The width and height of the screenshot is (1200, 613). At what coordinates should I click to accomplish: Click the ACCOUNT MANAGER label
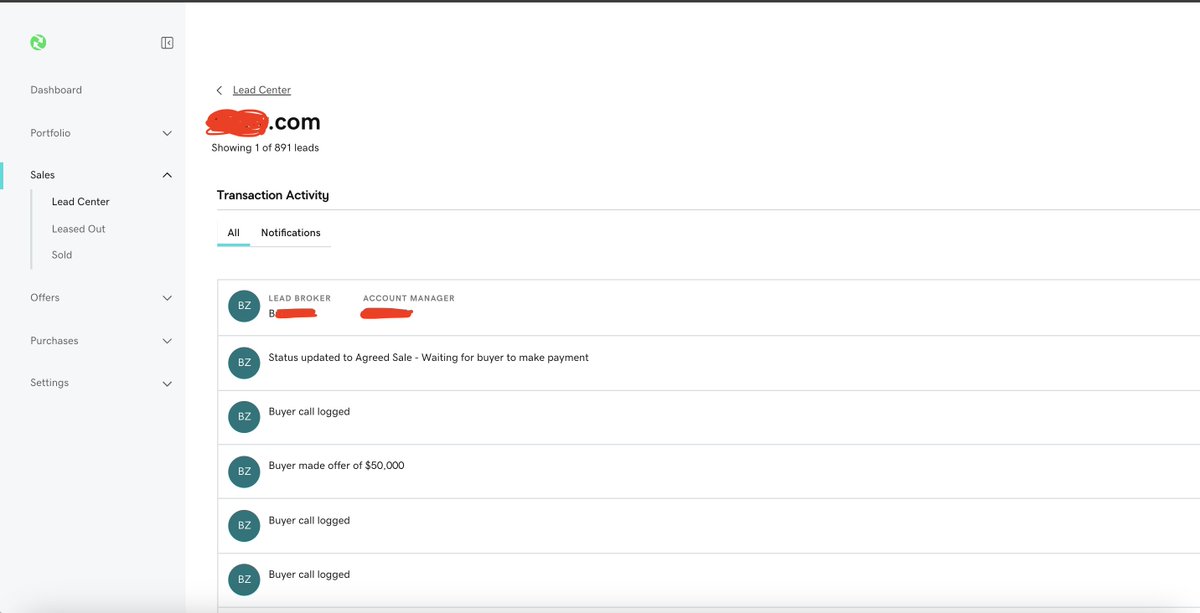click(409, 298)
